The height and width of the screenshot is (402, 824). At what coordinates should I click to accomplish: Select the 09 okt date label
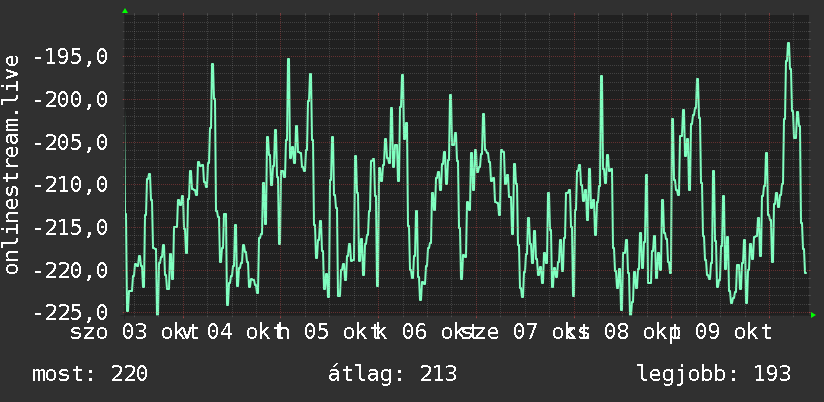point(733,333)
